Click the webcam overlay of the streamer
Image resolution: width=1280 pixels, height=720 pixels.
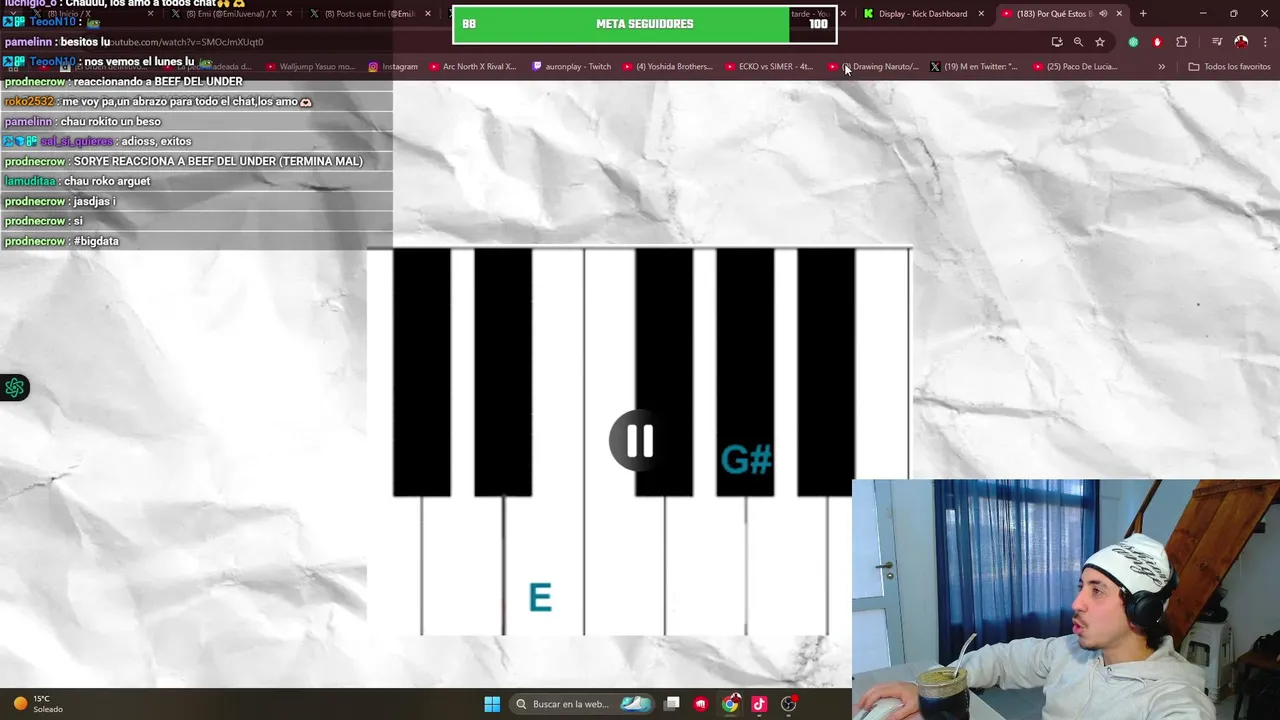[1066, 600]
